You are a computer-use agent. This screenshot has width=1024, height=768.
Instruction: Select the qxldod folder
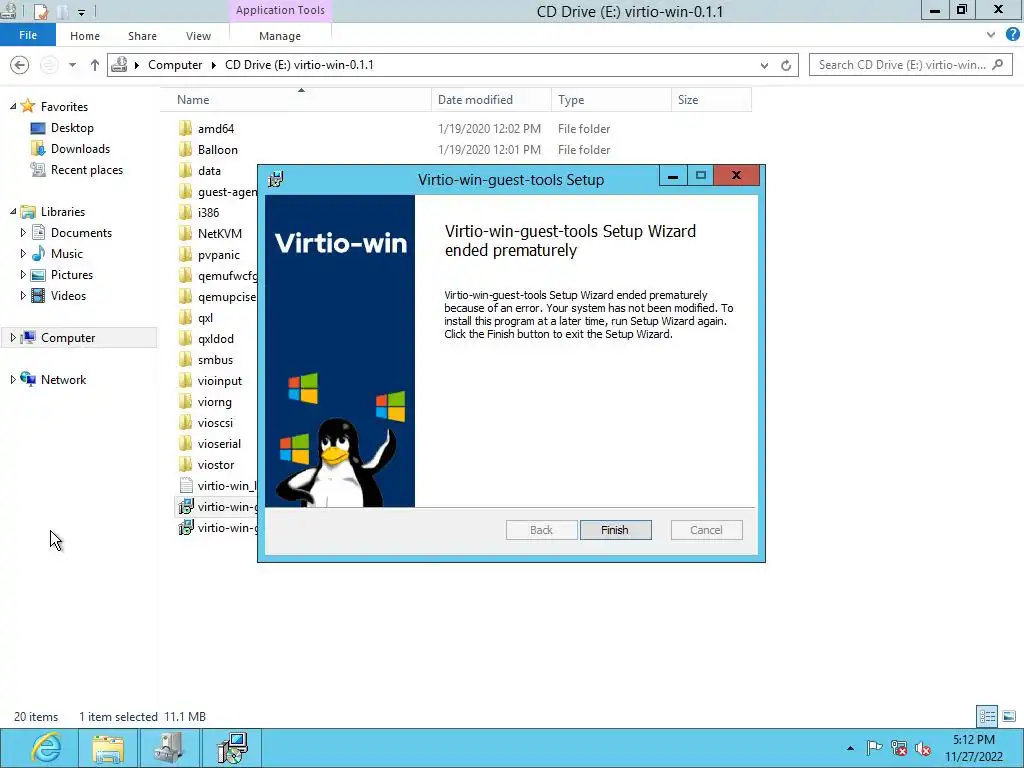coord(216,338)
